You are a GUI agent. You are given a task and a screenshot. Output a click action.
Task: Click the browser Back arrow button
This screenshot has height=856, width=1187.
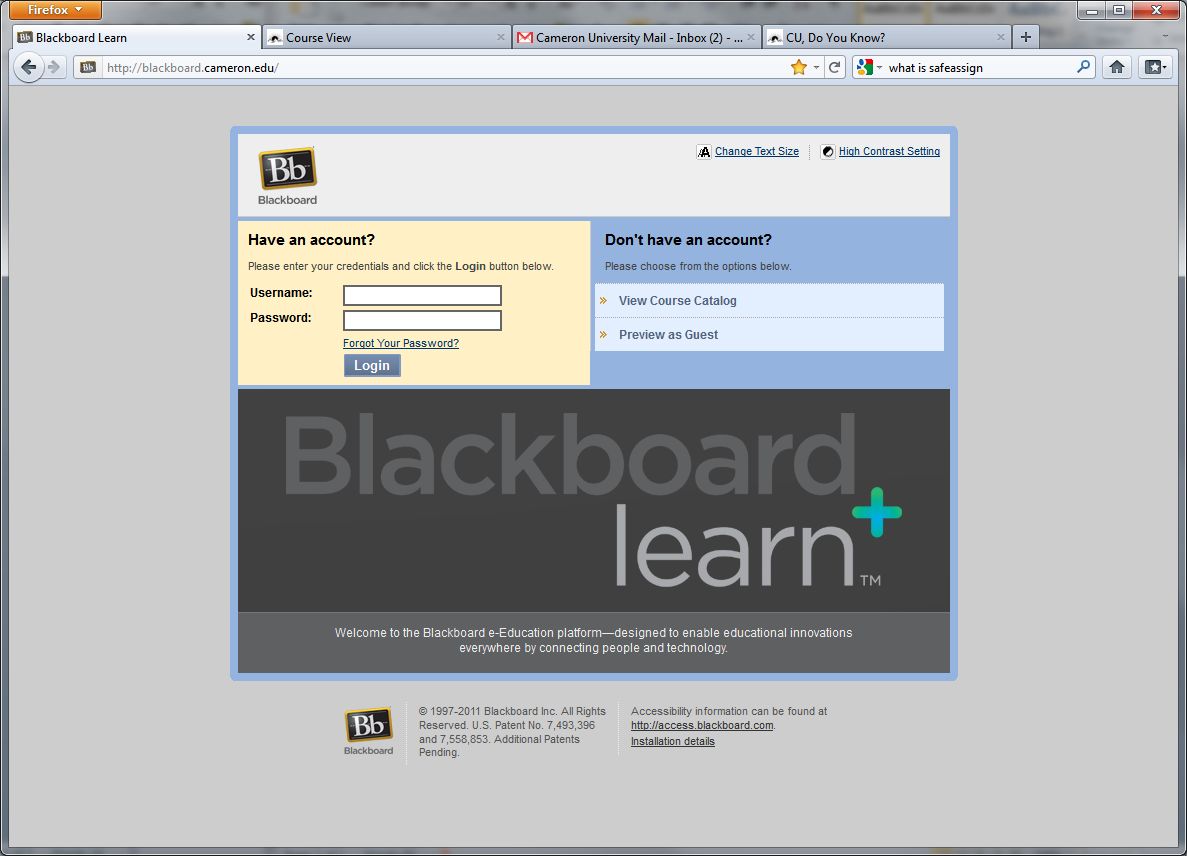[x=29, y=67]
